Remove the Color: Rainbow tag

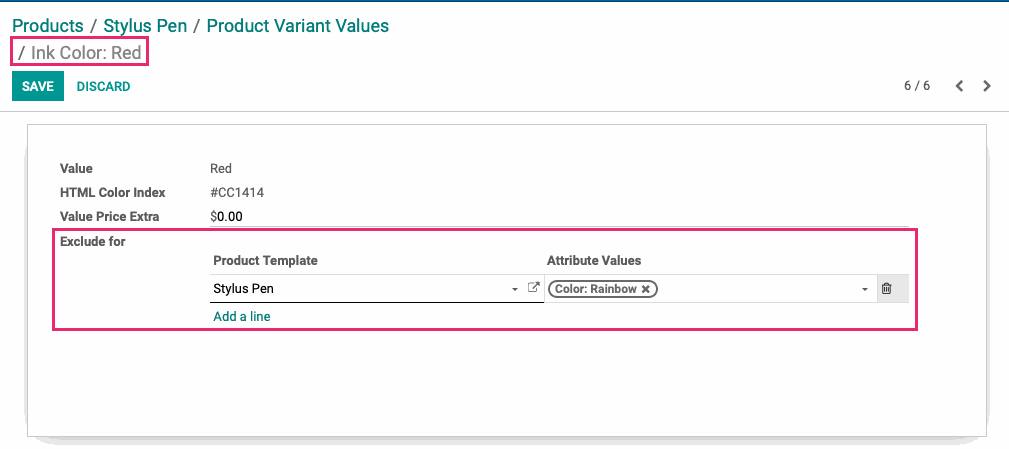coord(645,289)
